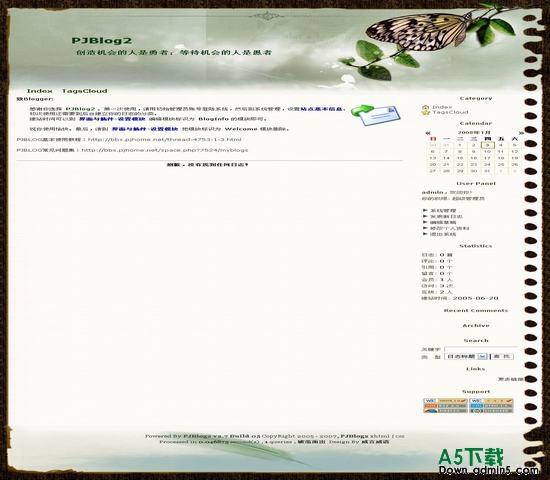Click the star icon beside Category TagsCloud

point(426,112)
